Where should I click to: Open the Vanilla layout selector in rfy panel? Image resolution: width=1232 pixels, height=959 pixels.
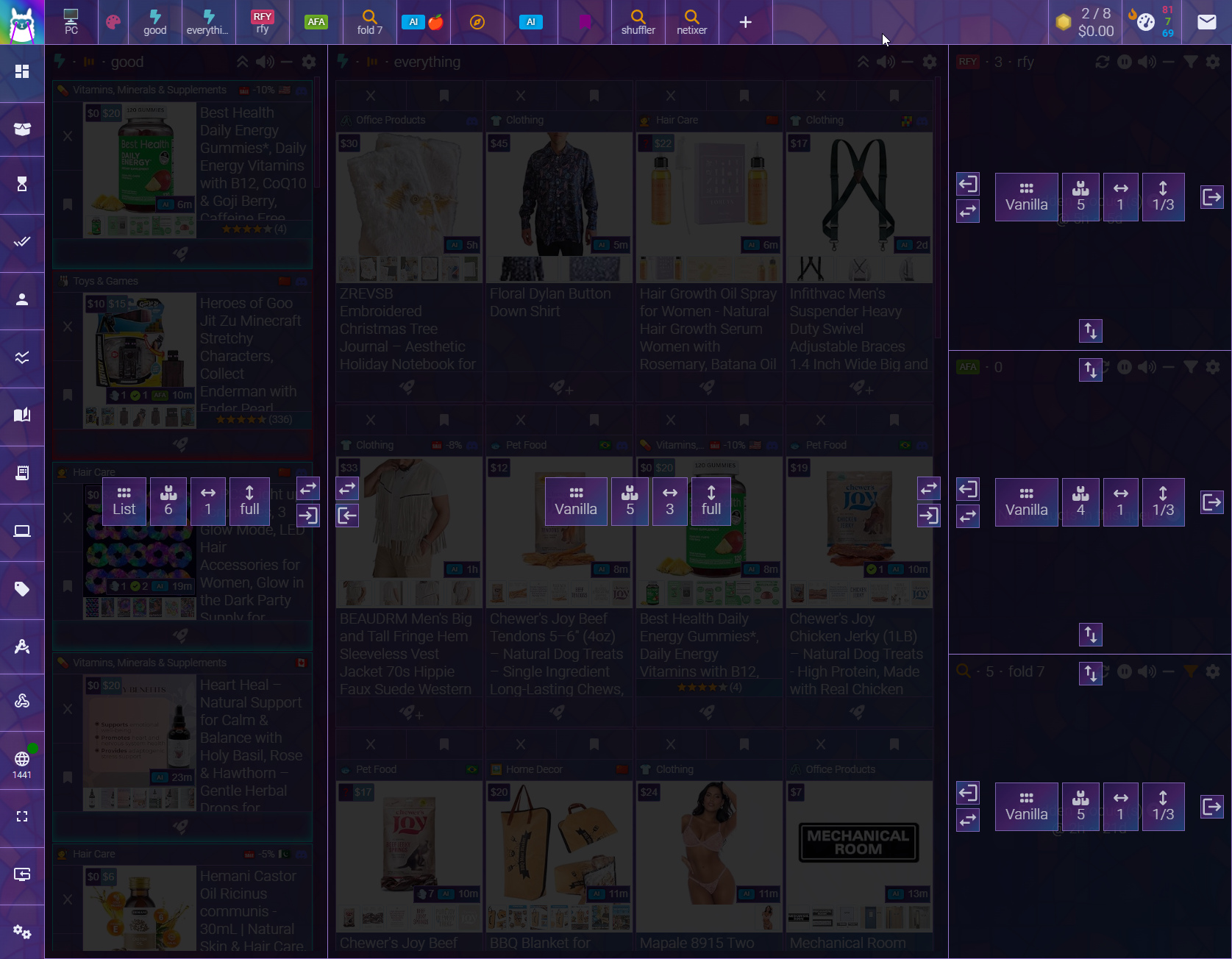pyautogui.click(x=1027, y=197)
